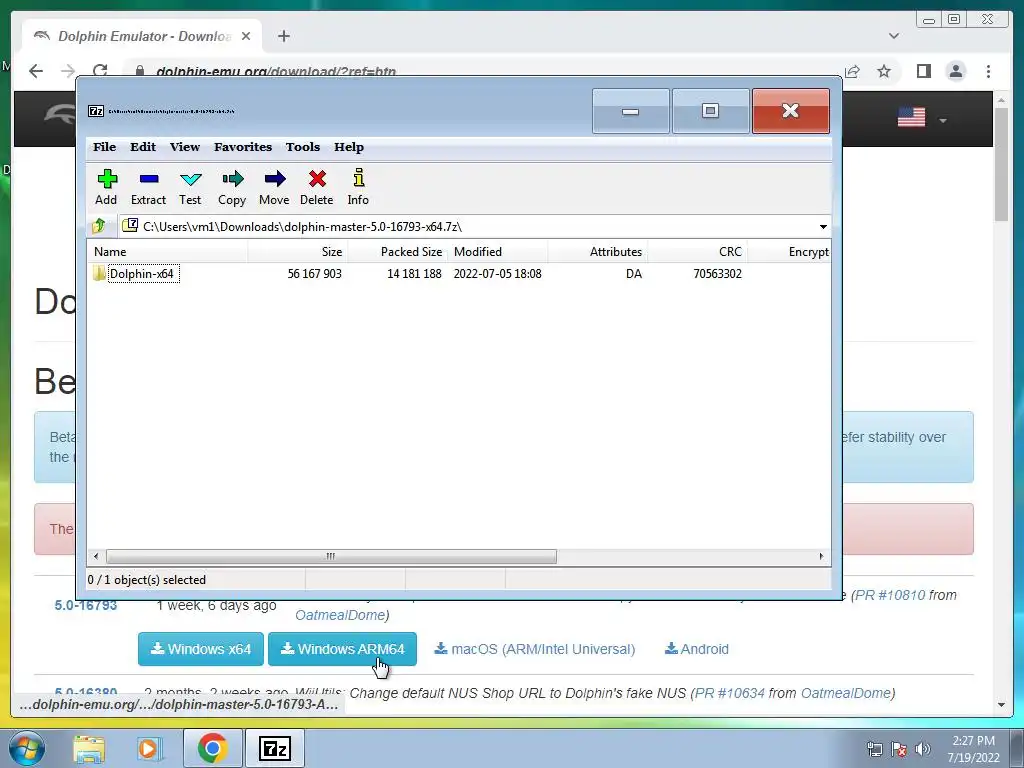
Task: Open a new Chrome tab
Action: (x=283, y=36)
